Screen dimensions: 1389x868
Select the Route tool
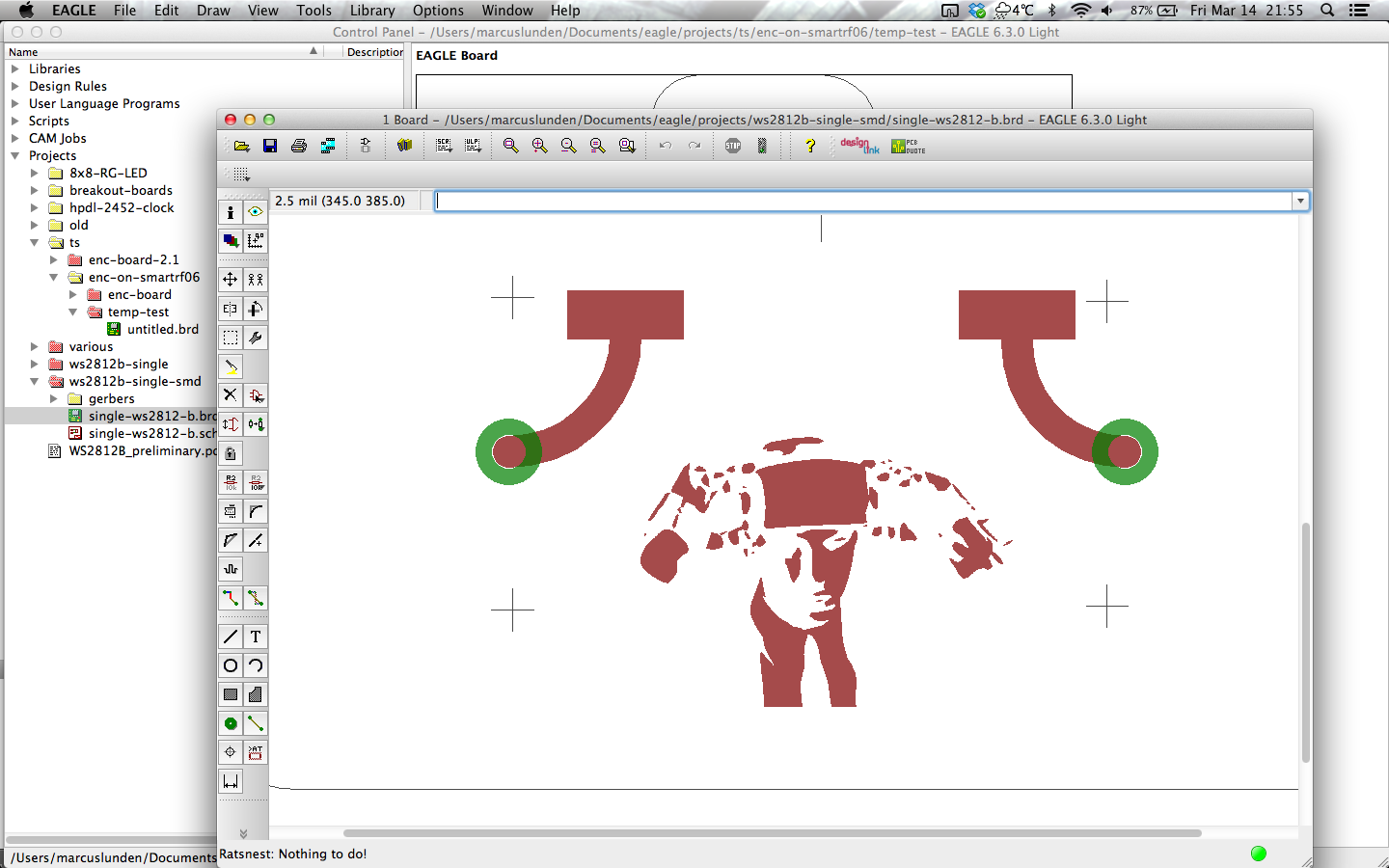[x=231, y=598]
